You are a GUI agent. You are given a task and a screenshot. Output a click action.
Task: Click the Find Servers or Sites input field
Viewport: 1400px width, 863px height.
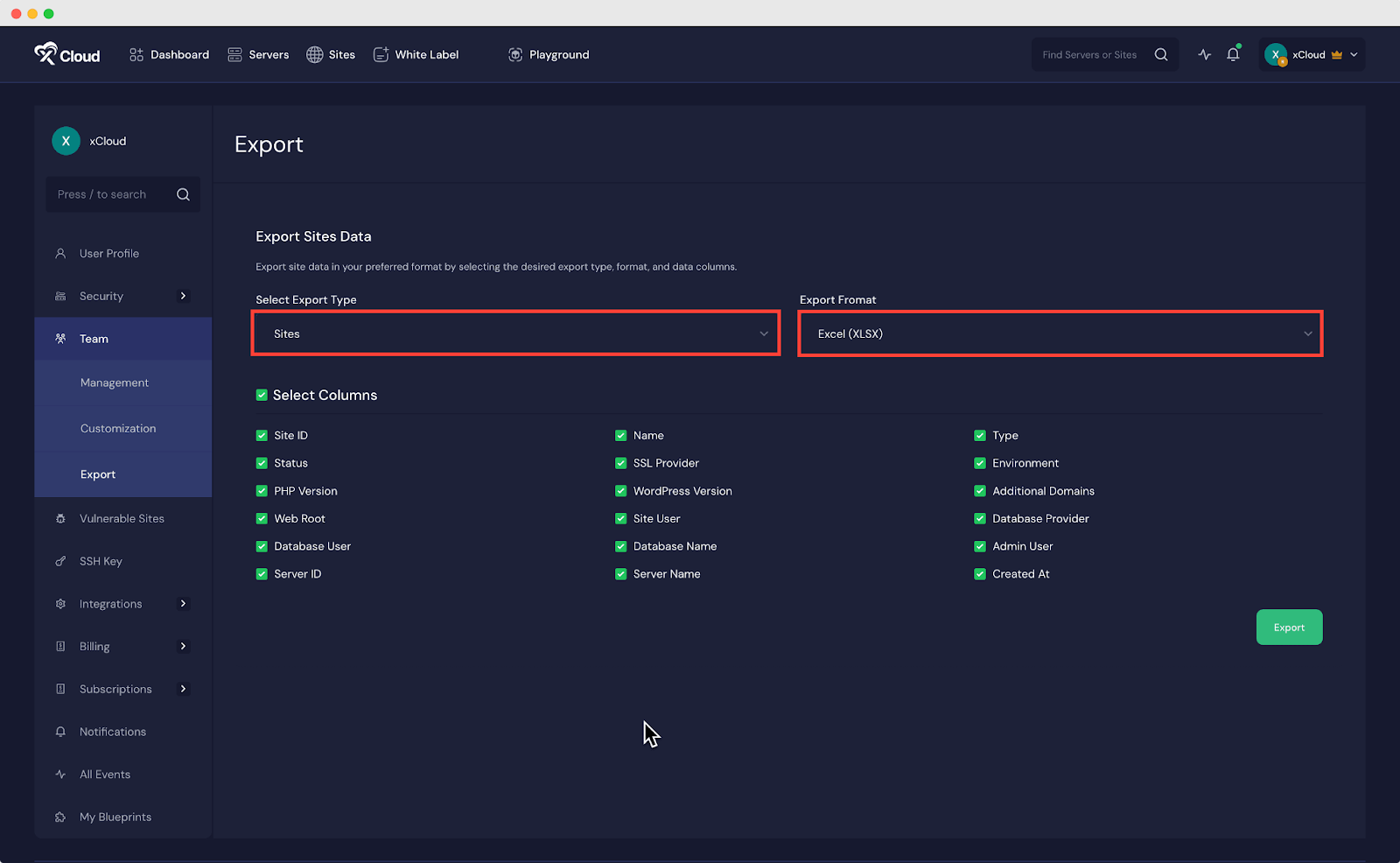point(1089,54)
